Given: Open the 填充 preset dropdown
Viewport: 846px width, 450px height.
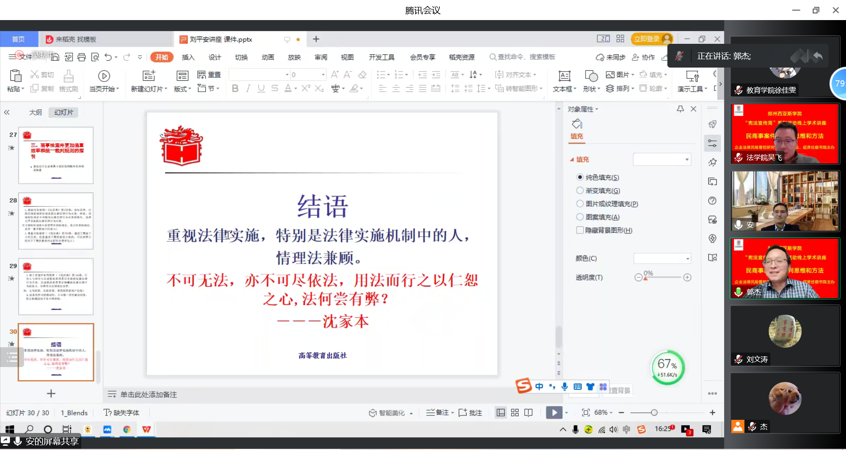Looking at the screenshot, I should (x=662, y=159).
